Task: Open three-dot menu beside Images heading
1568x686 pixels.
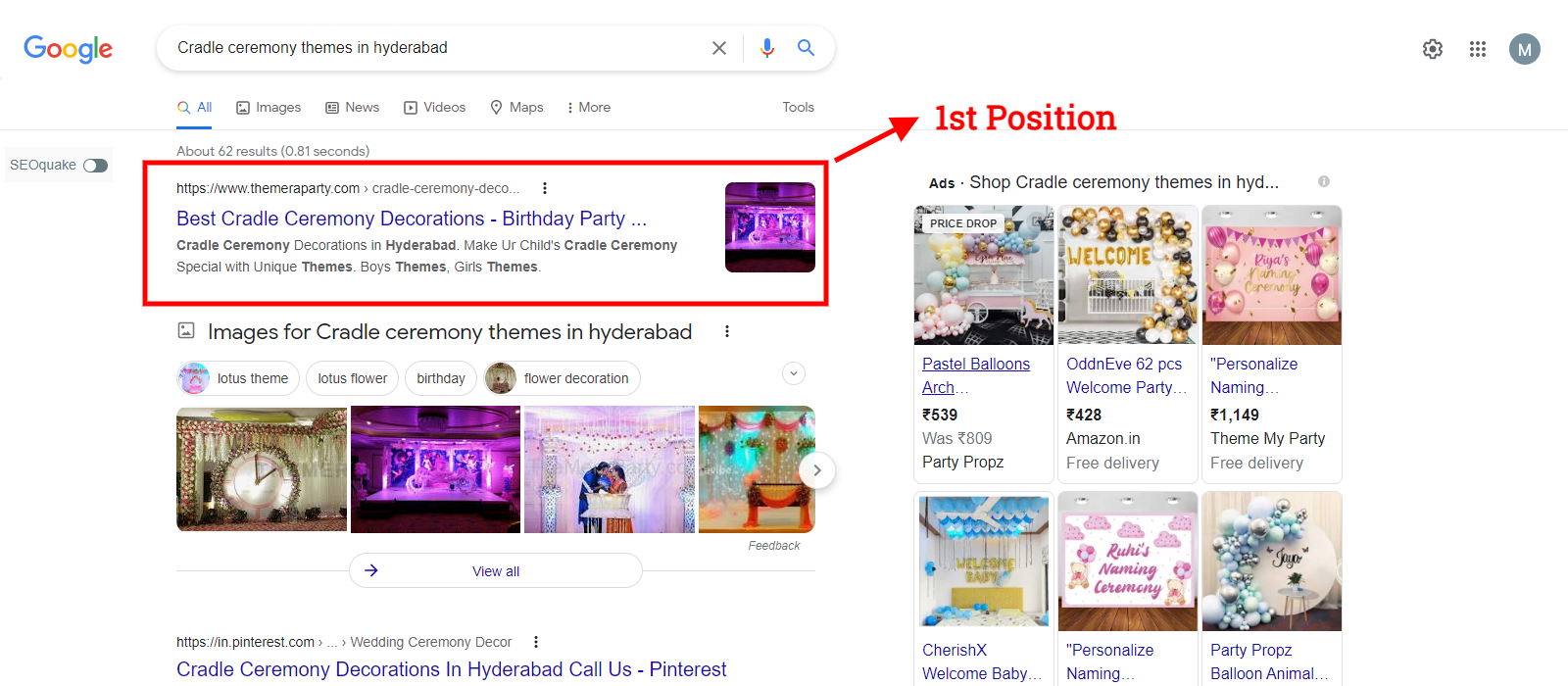Action: click(727, 331)
